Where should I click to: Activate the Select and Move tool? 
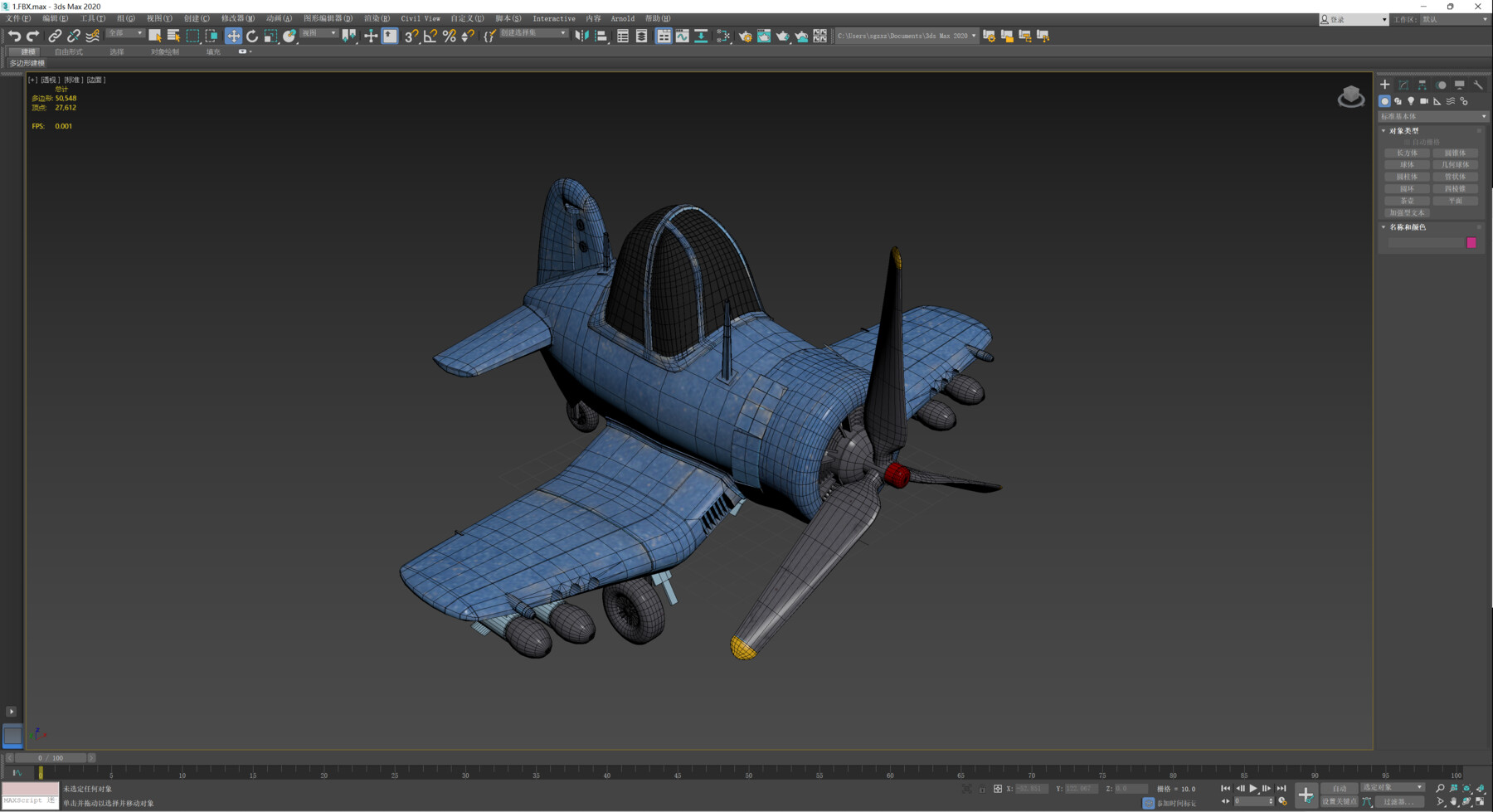pyautogui.click(x=233, y=36)
